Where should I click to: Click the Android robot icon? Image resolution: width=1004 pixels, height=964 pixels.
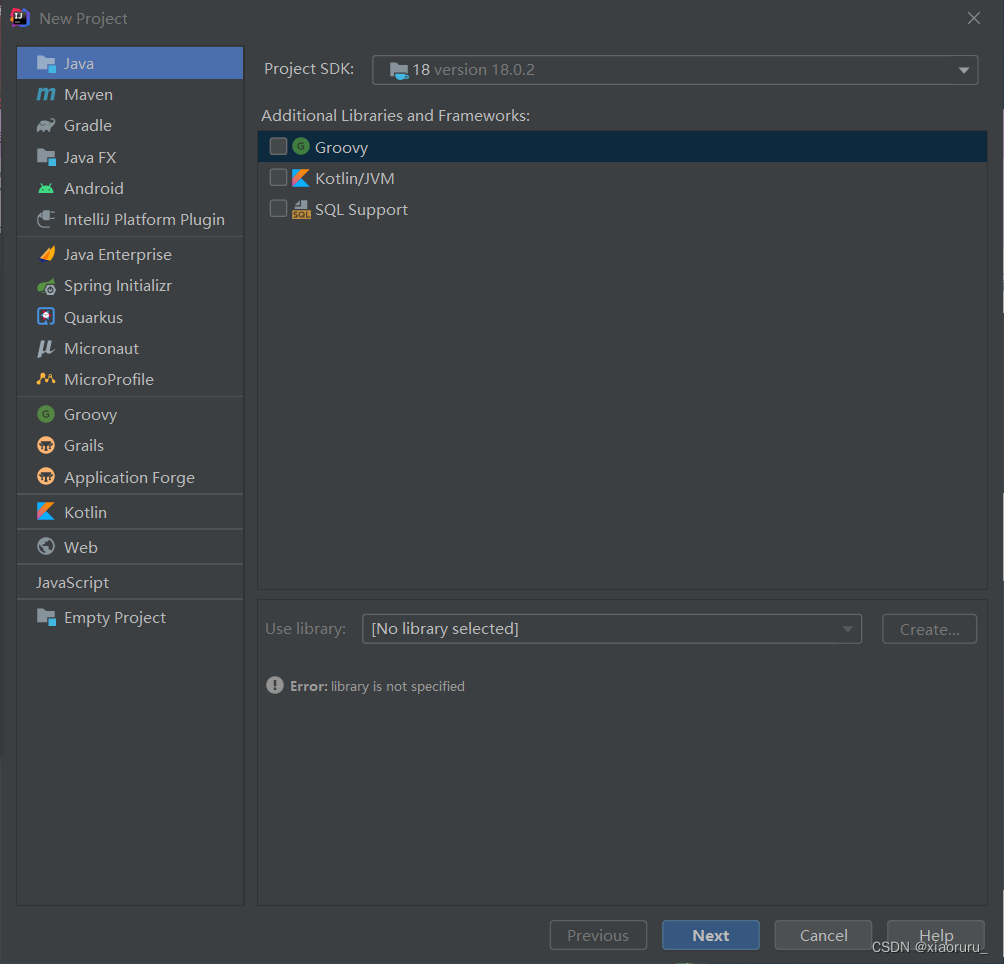pyautogui.click(x=46, y=188)
